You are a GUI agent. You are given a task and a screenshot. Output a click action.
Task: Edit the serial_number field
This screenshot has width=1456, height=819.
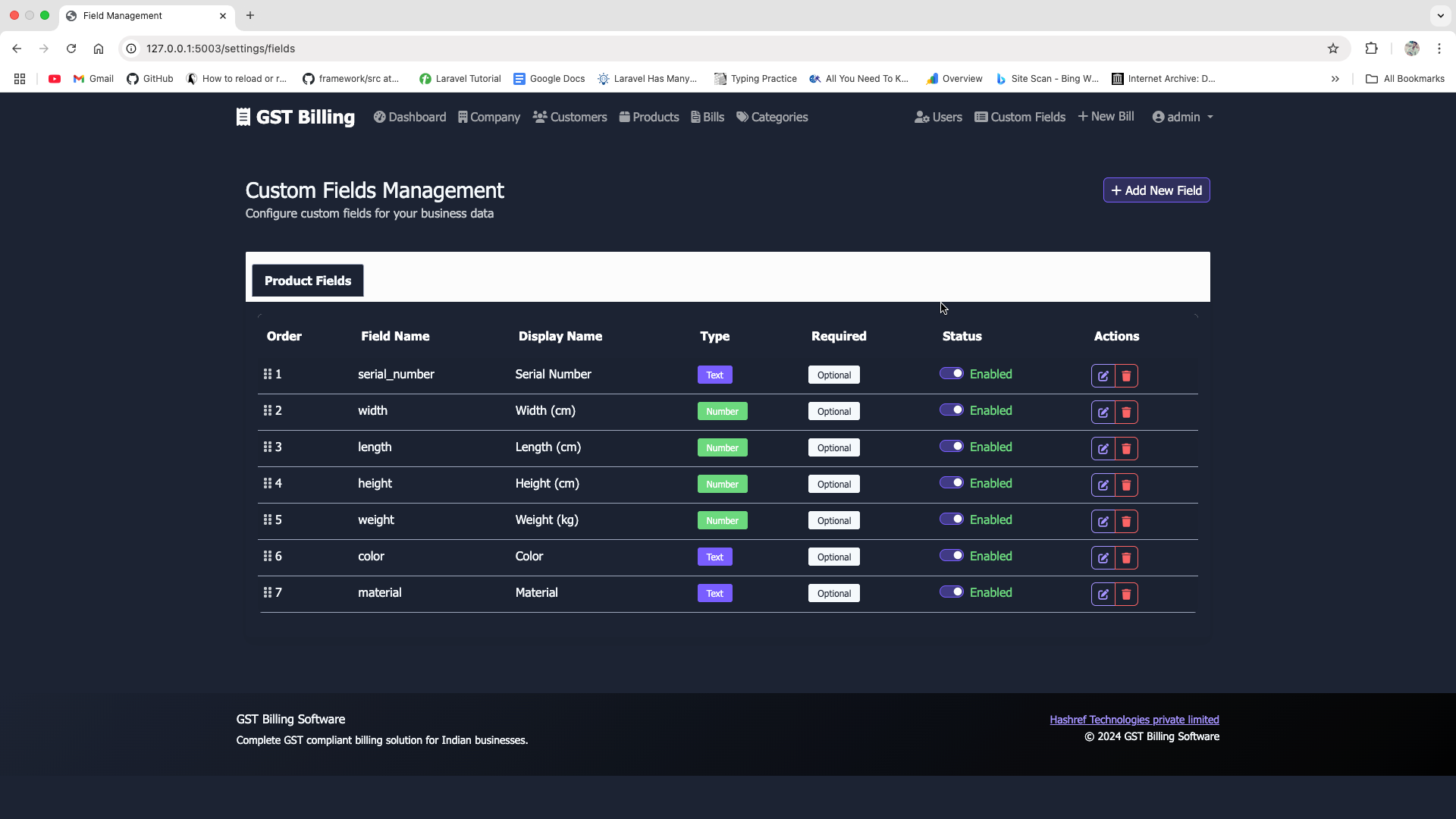1103,375
